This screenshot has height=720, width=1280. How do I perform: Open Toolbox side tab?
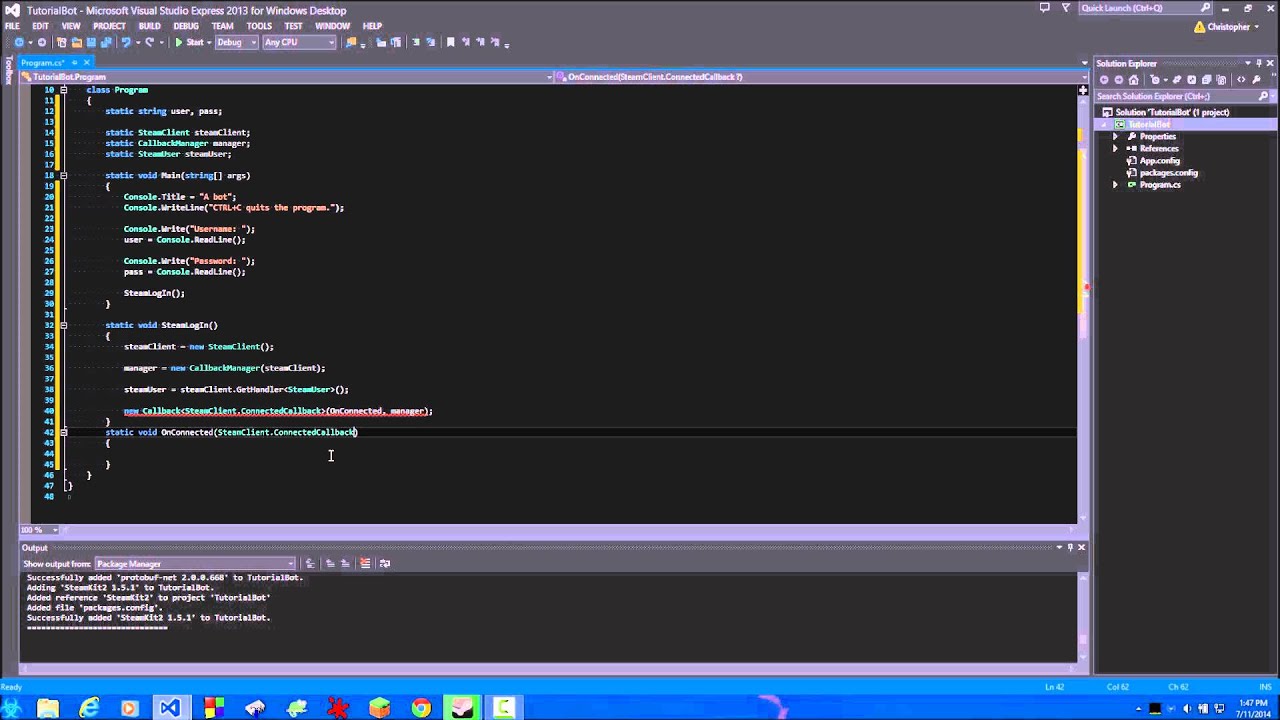click(x=9, y=72)
